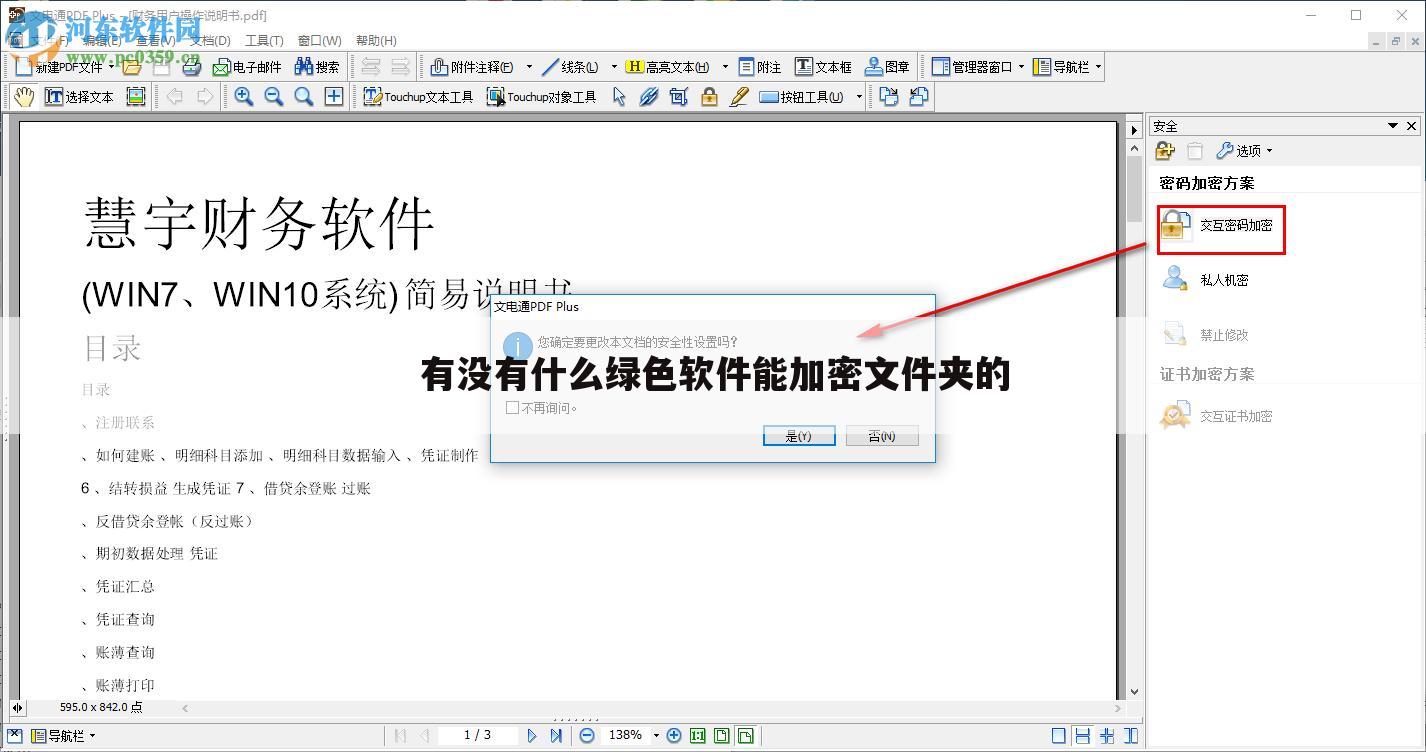
Task: Click the add security policy icon
Action: click(1165, 151)
